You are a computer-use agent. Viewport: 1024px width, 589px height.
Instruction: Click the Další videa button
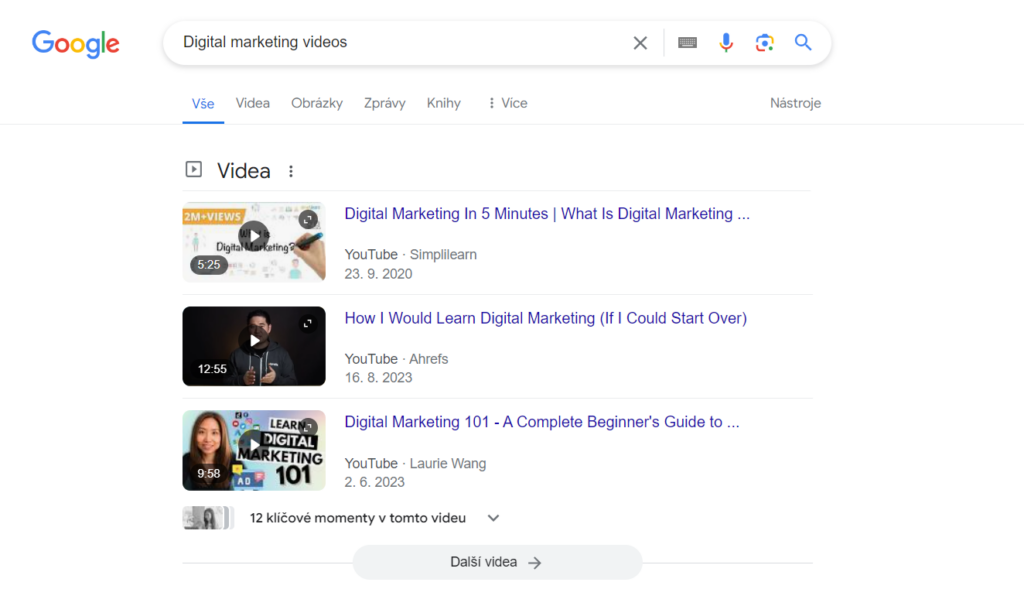point(497,562)
